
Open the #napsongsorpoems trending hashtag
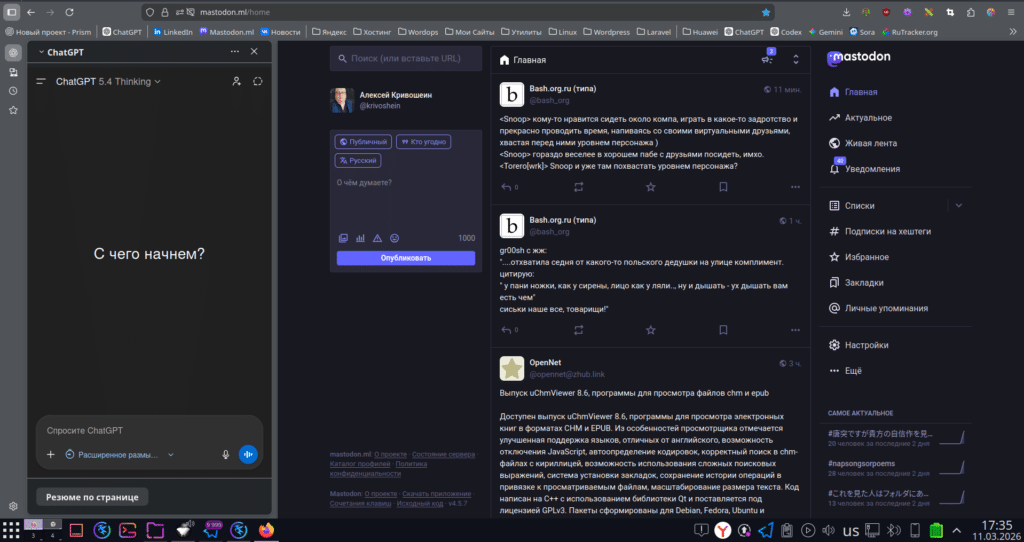point(861,463)
